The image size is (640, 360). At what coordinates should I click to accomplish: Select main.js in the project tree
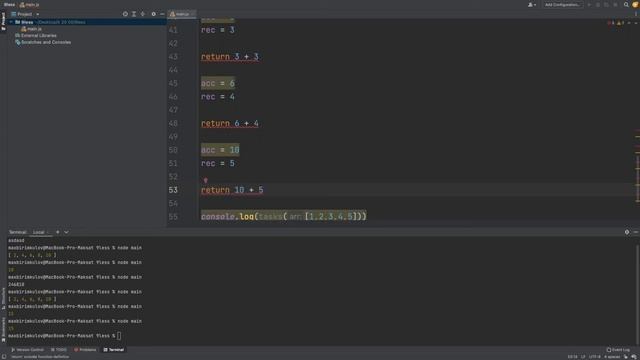tap(31, 29)
